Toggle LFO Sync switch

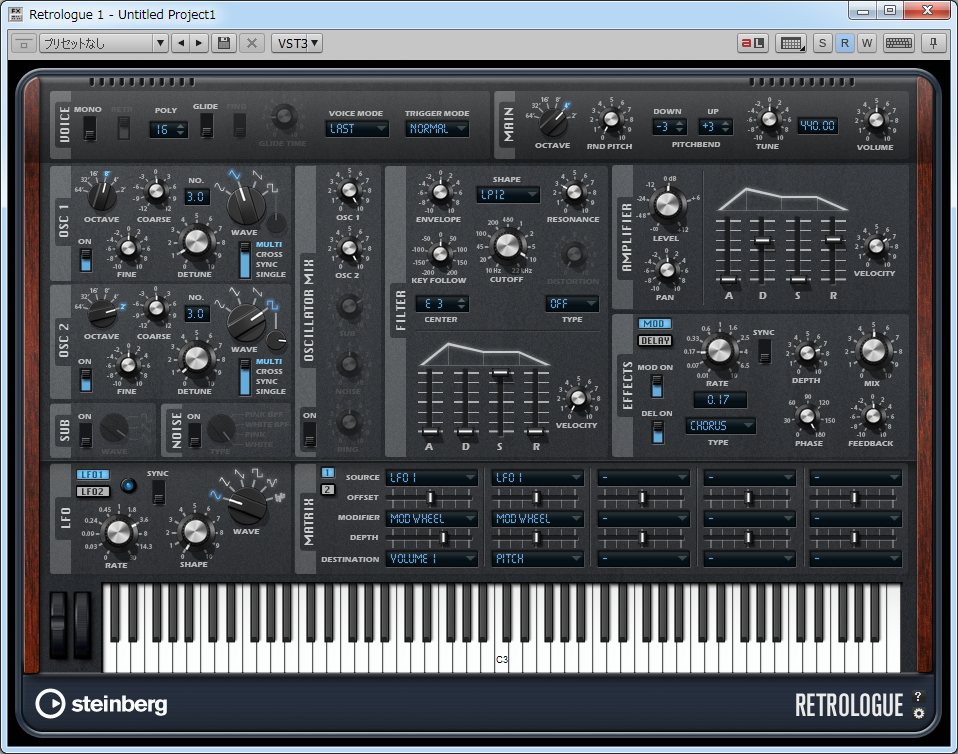[158, 492]
